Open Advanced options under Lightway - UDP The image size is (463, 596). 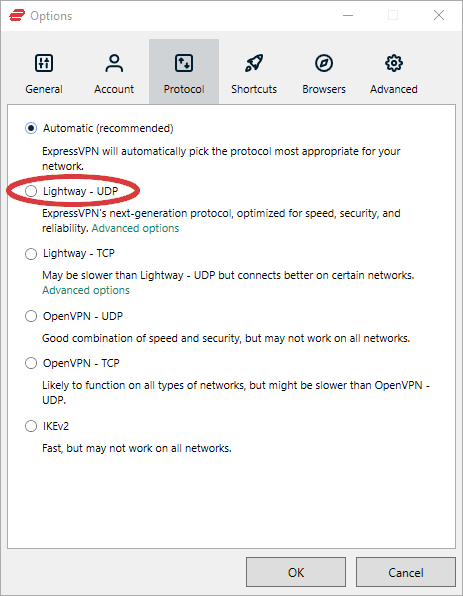[x=135, y=228]
